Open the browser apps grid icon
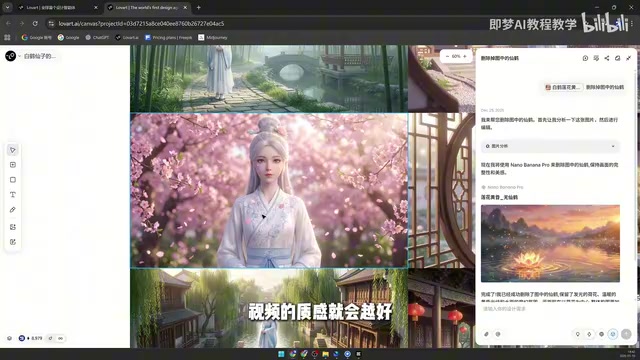The image size is (640, 360). [x=7, y=37]
